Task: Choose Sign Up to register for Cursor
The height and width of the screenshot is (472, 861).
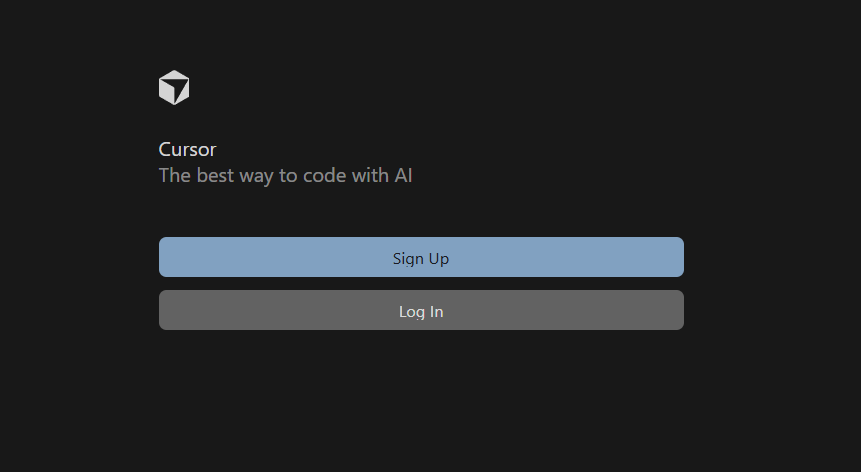Action: click(421, 257)
